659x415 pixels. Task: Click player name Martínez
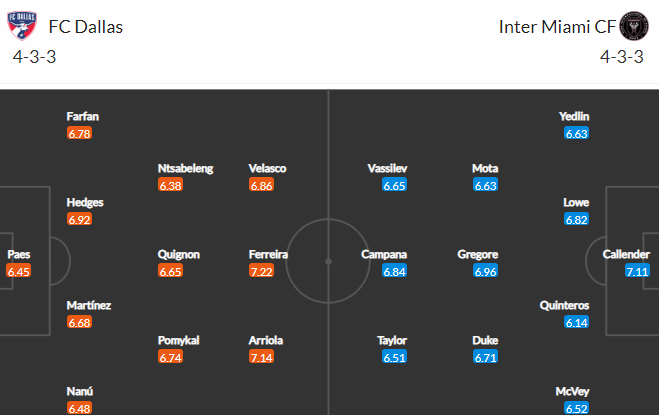pos(89,305)
